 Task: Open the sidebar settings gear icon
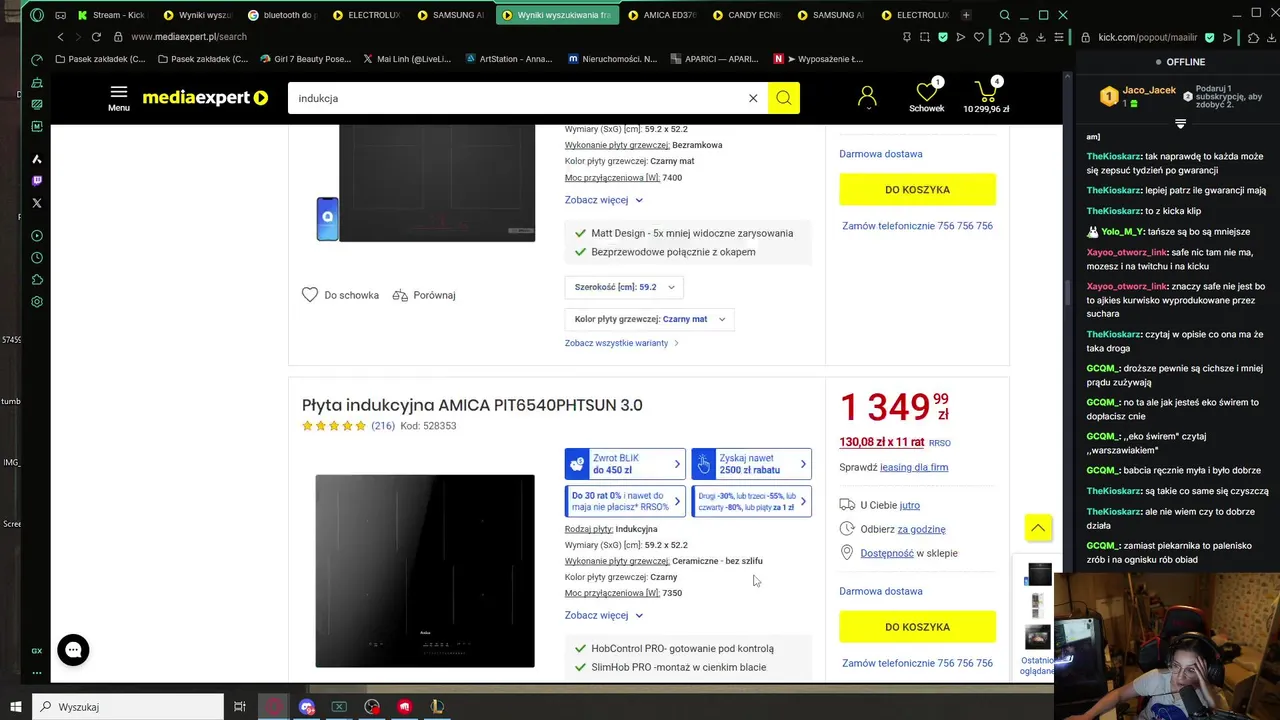pyautogui.click(x=37, y=302)
